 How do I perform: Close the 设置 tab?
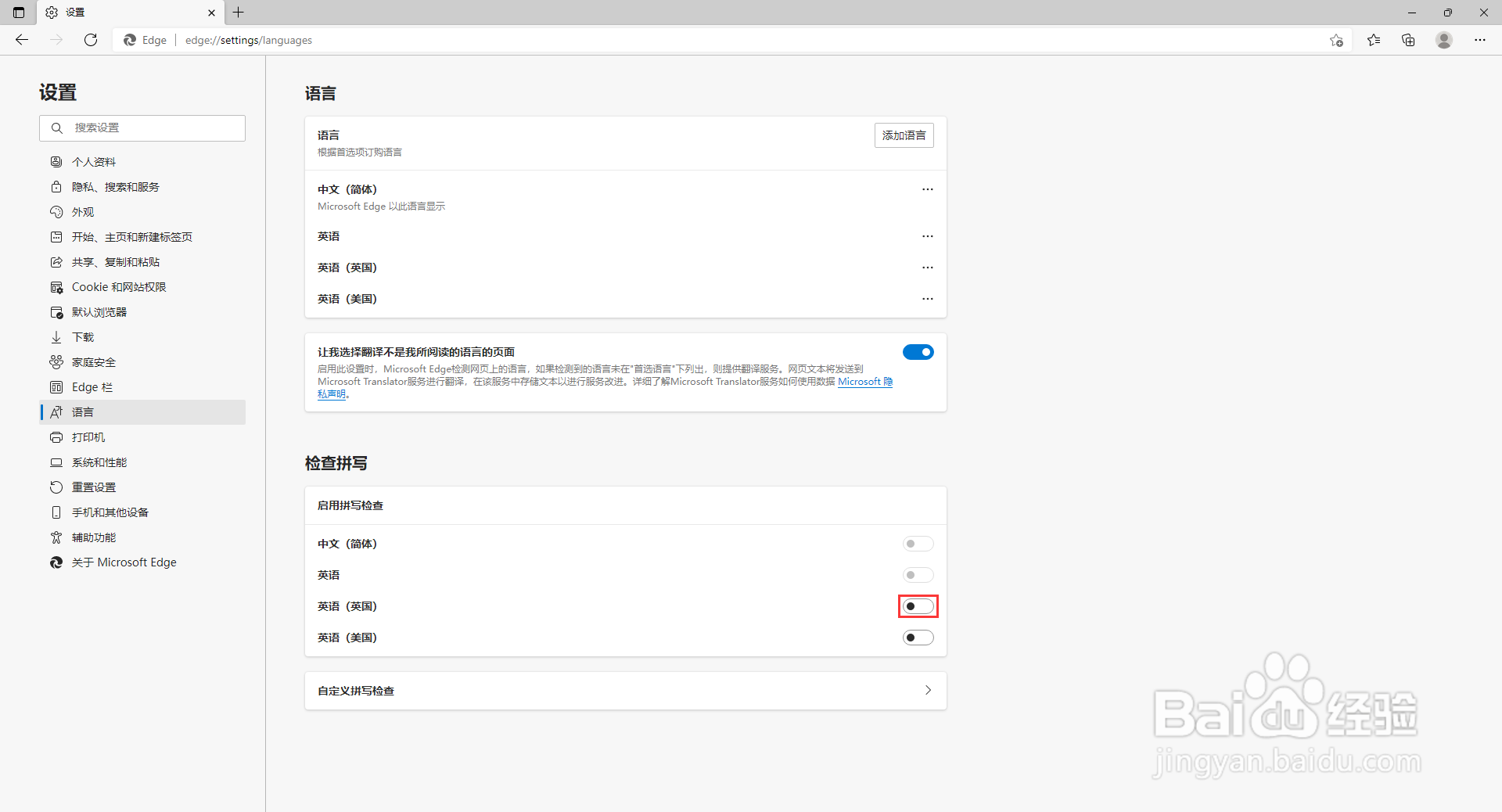coord(211,13)
